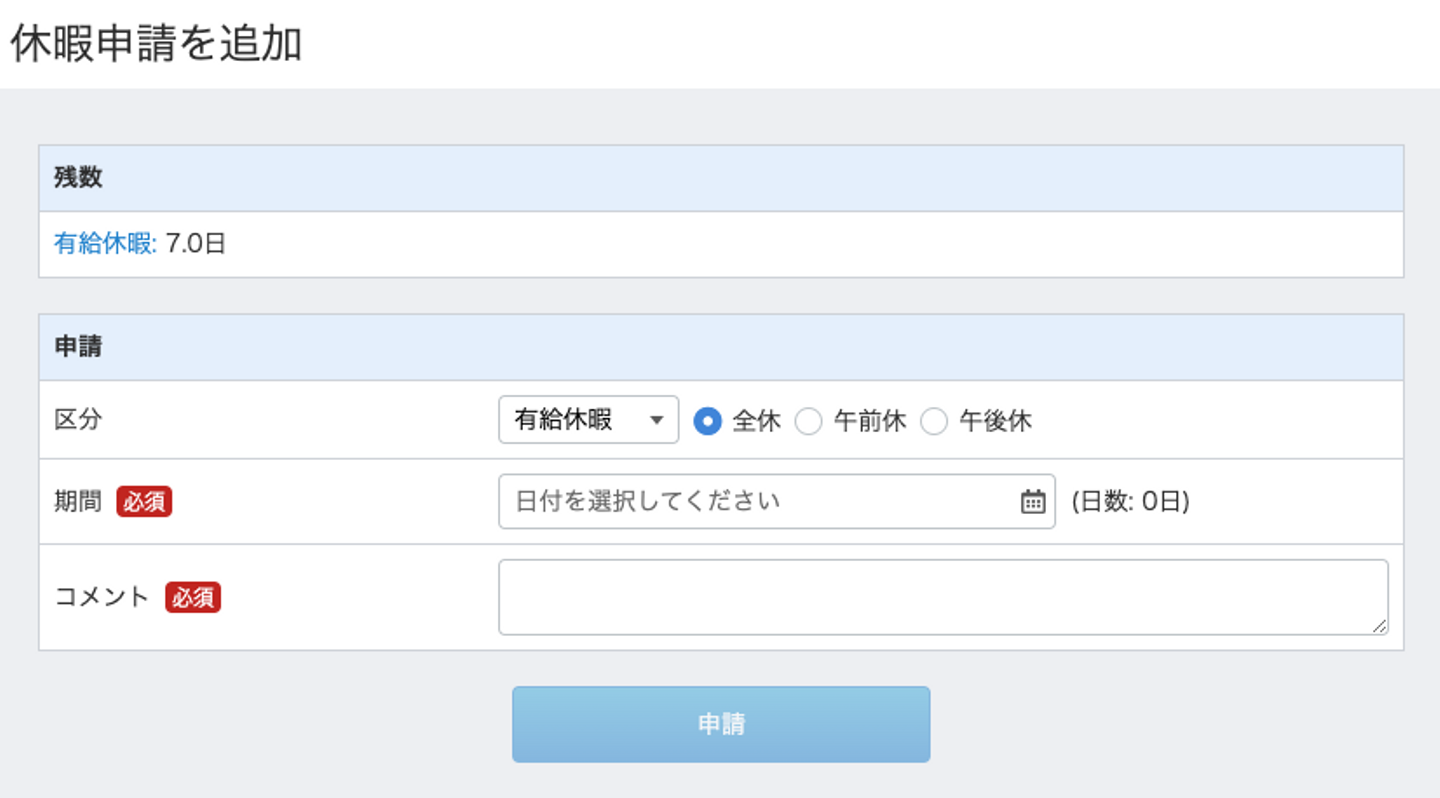Focus the コメント text area
Screen dimensions: 1440x798
click(943, 597)
